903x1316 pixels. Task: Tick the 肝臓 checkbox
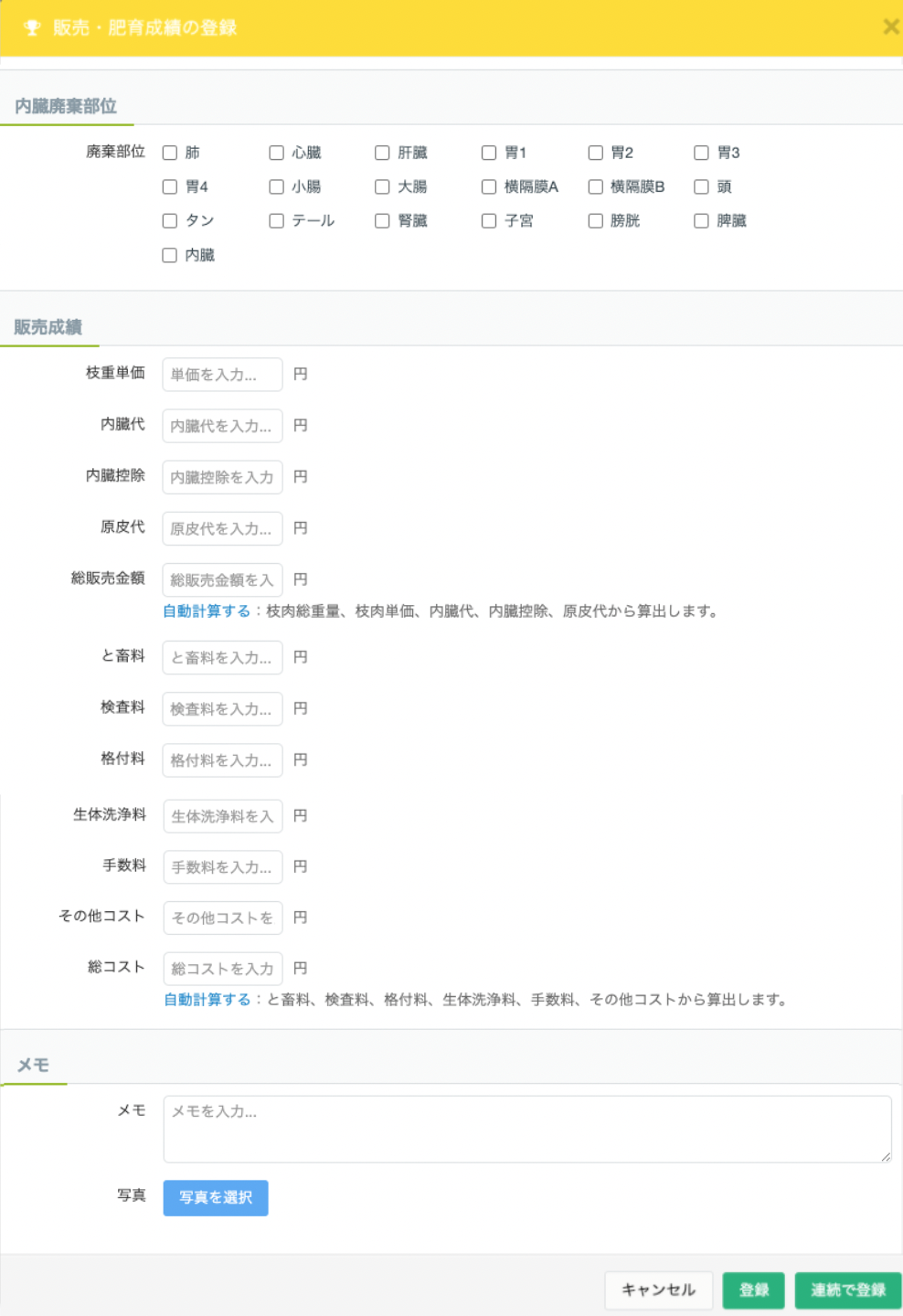[382, 153]
